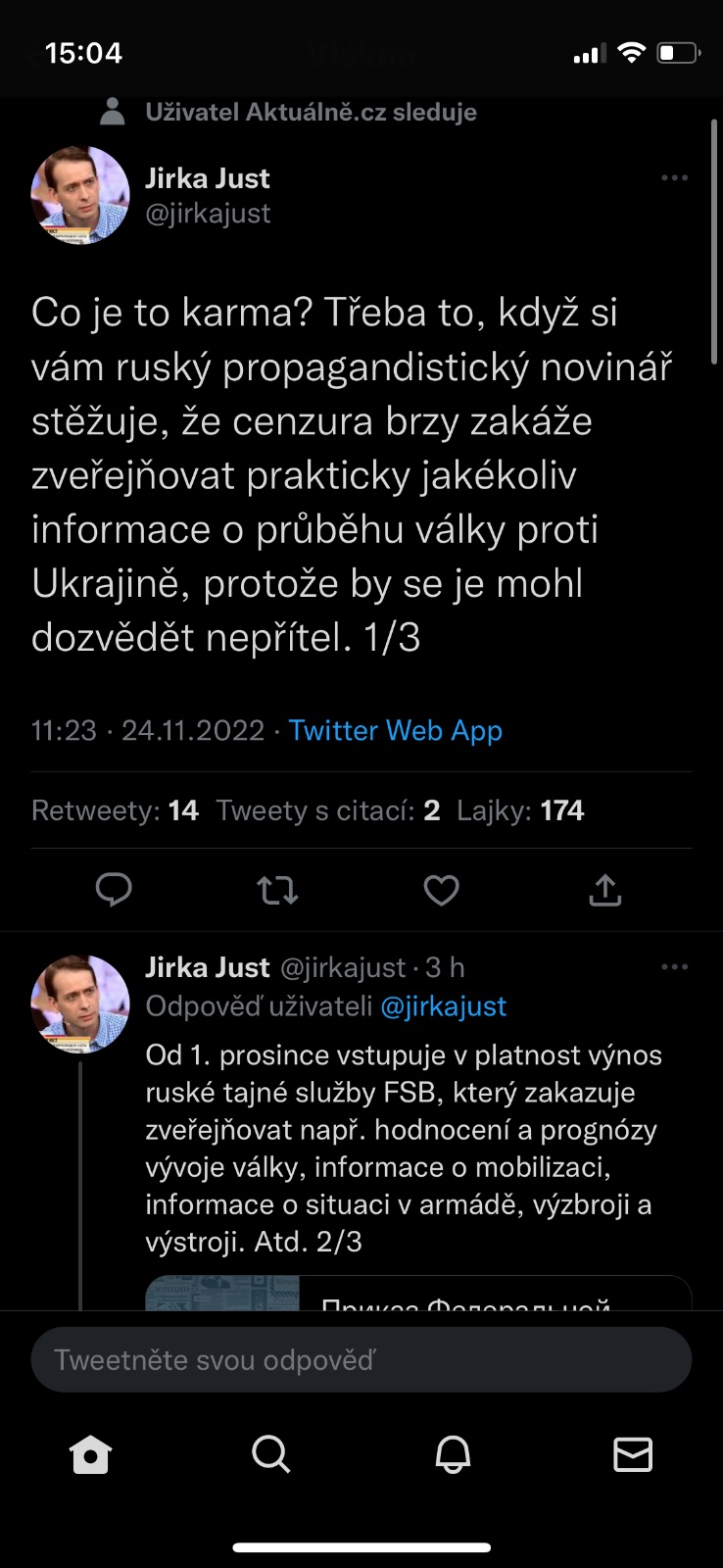Open the avatar on the reply tweet
Viewport: 723px width, 1568px height.
[80, 1004]
